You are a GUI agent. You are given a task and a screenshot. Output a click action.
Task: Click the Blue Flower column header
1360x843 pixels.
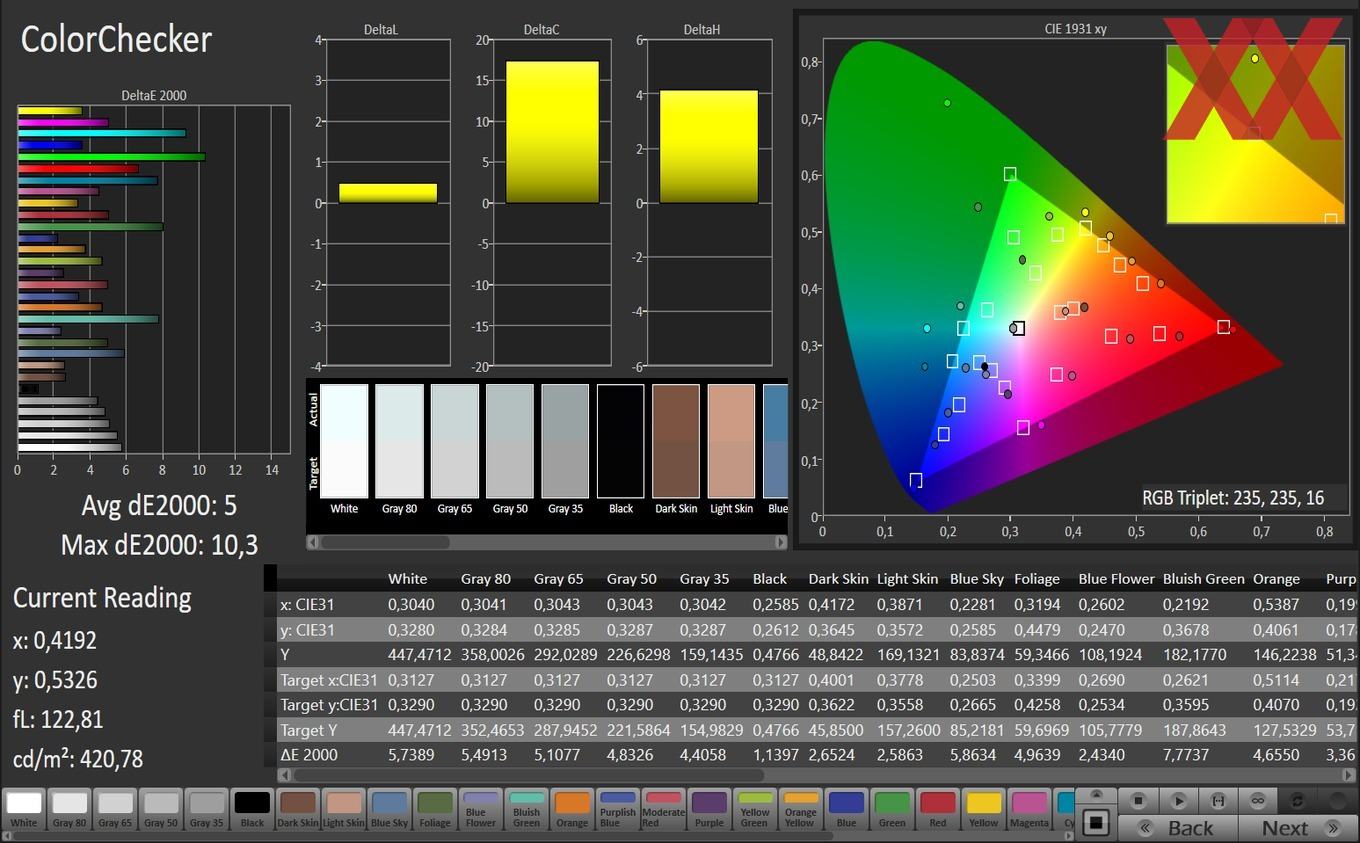[x=1116, y=579]
